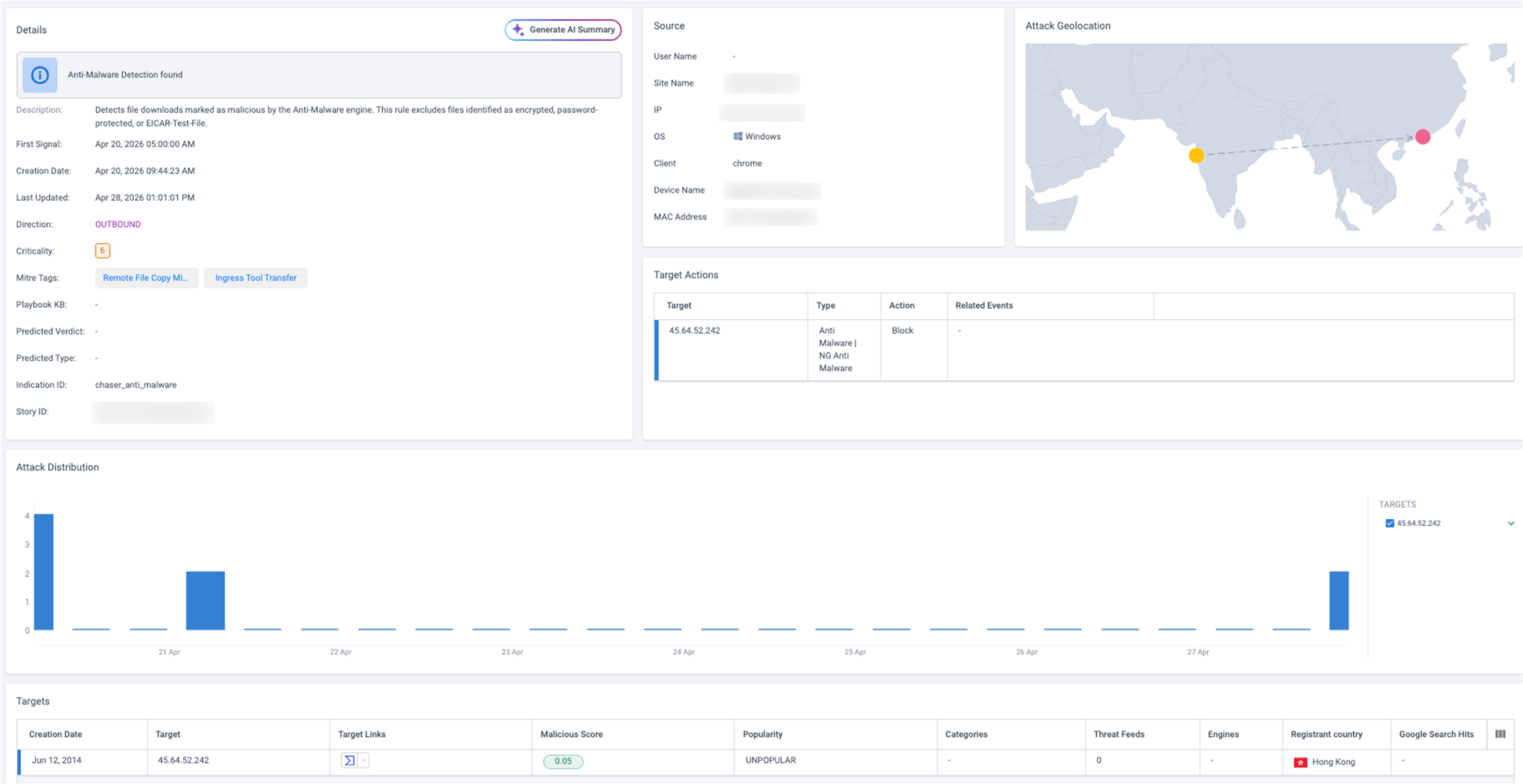This screenshot has width=1523, height=784.
Task: Click the UNPOPULAR popularity value
Action: coord(770,761)
